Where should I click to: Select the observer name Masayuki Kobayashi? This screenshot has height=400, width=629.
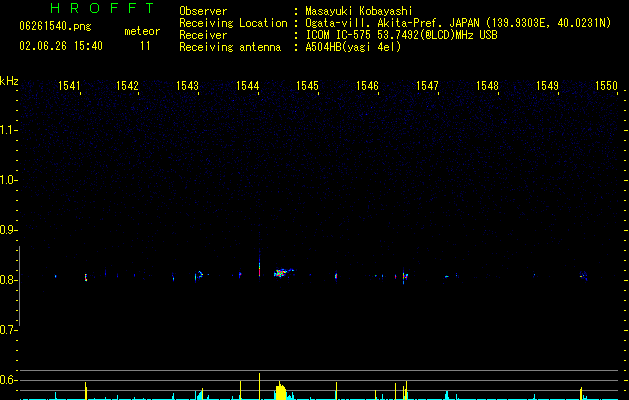[359, 11]
